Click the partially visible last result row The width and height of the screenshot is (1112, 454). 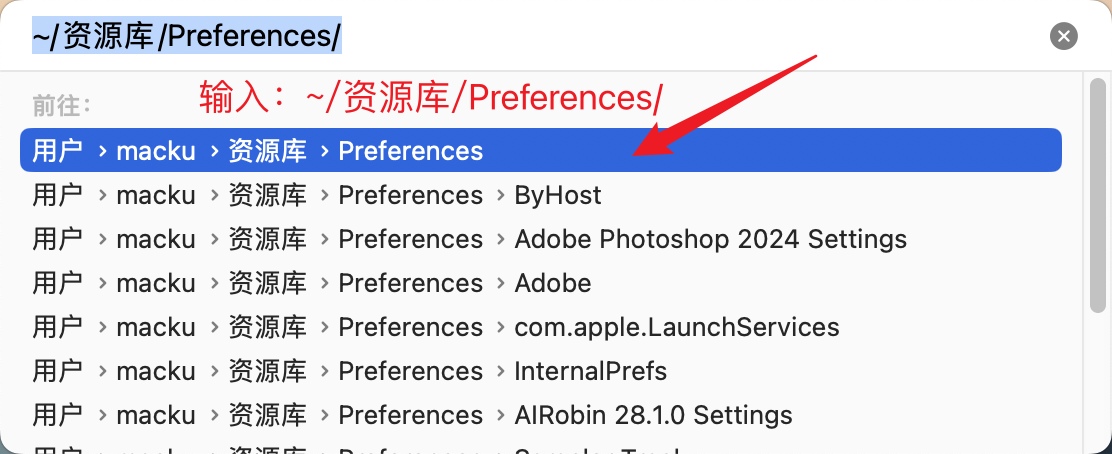(x=540, y=448)
